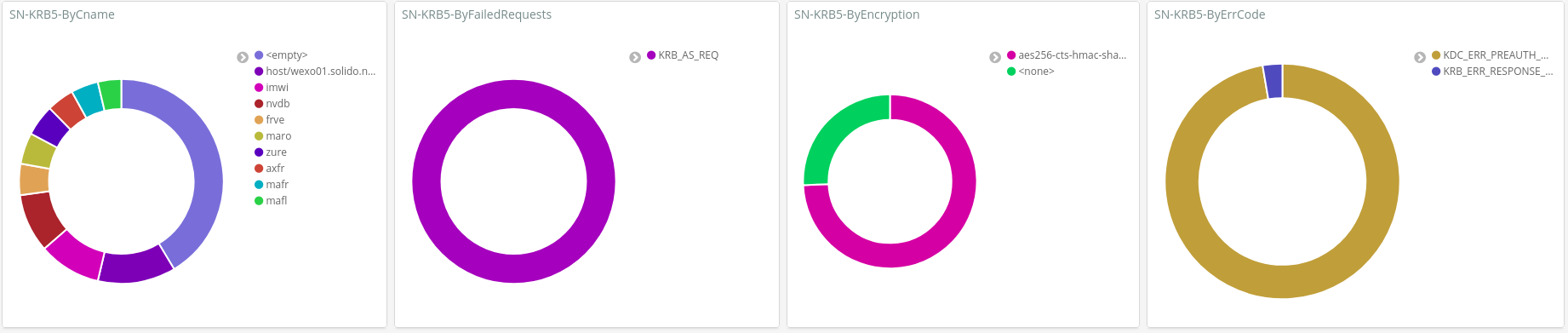Viewport: 1568px width, 333px height.
Task: Click the frve legend dot
Action: [259, 120]
